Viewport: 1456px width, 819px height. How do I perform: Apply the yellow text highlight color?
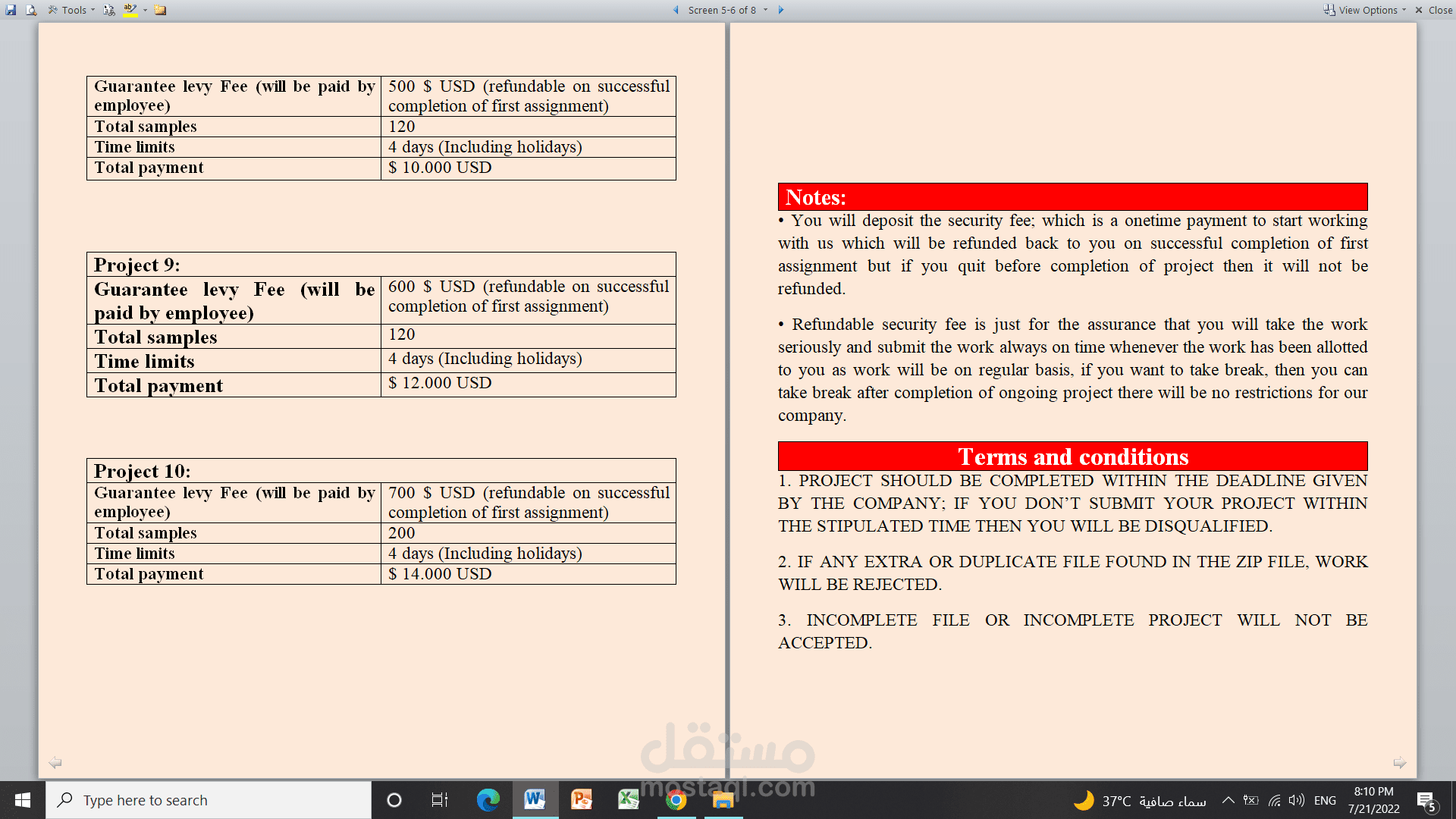click(x=130, y=10)
